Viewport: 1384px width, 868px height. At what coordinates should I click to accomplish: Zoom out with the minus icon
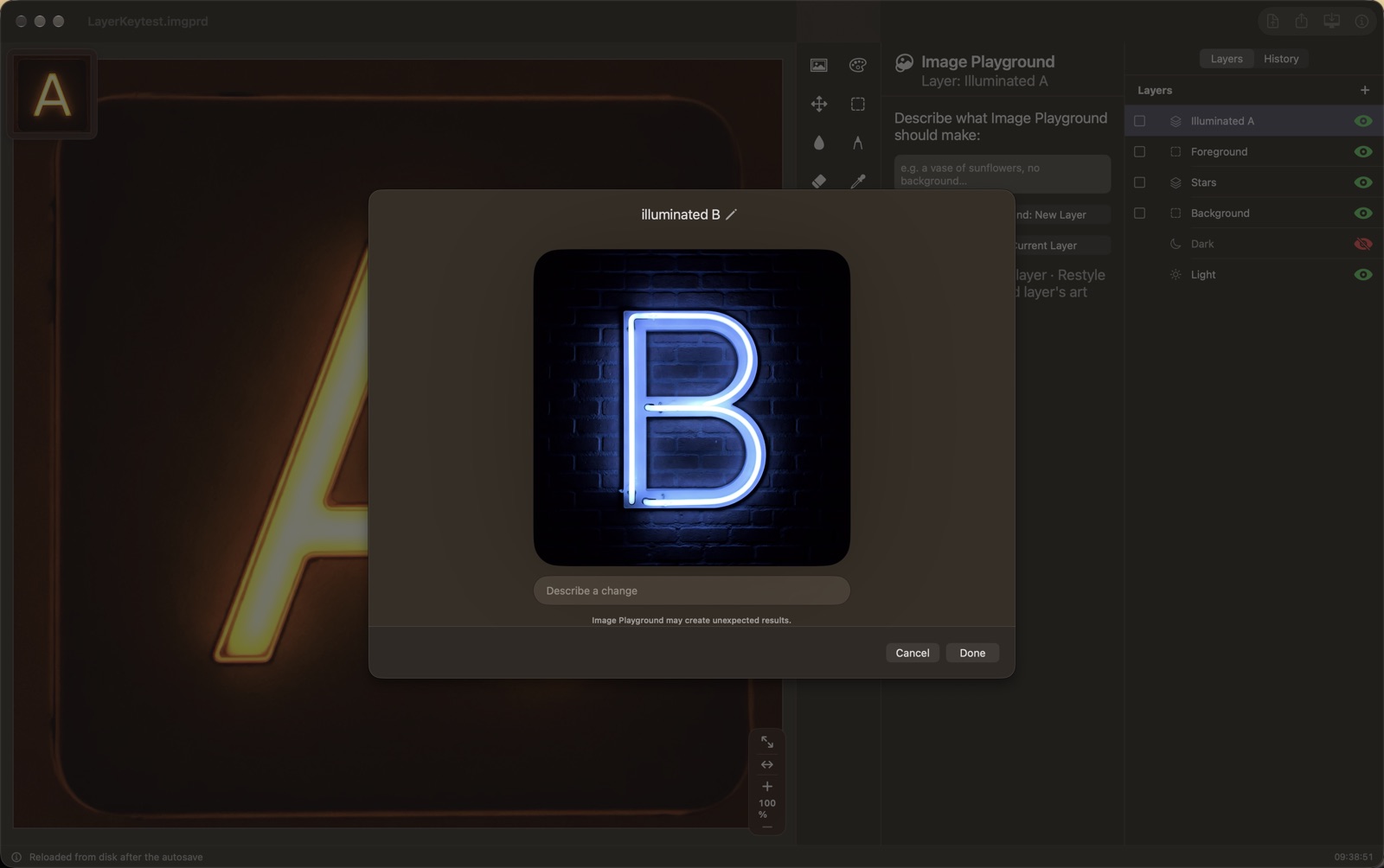tap(766, 827)
